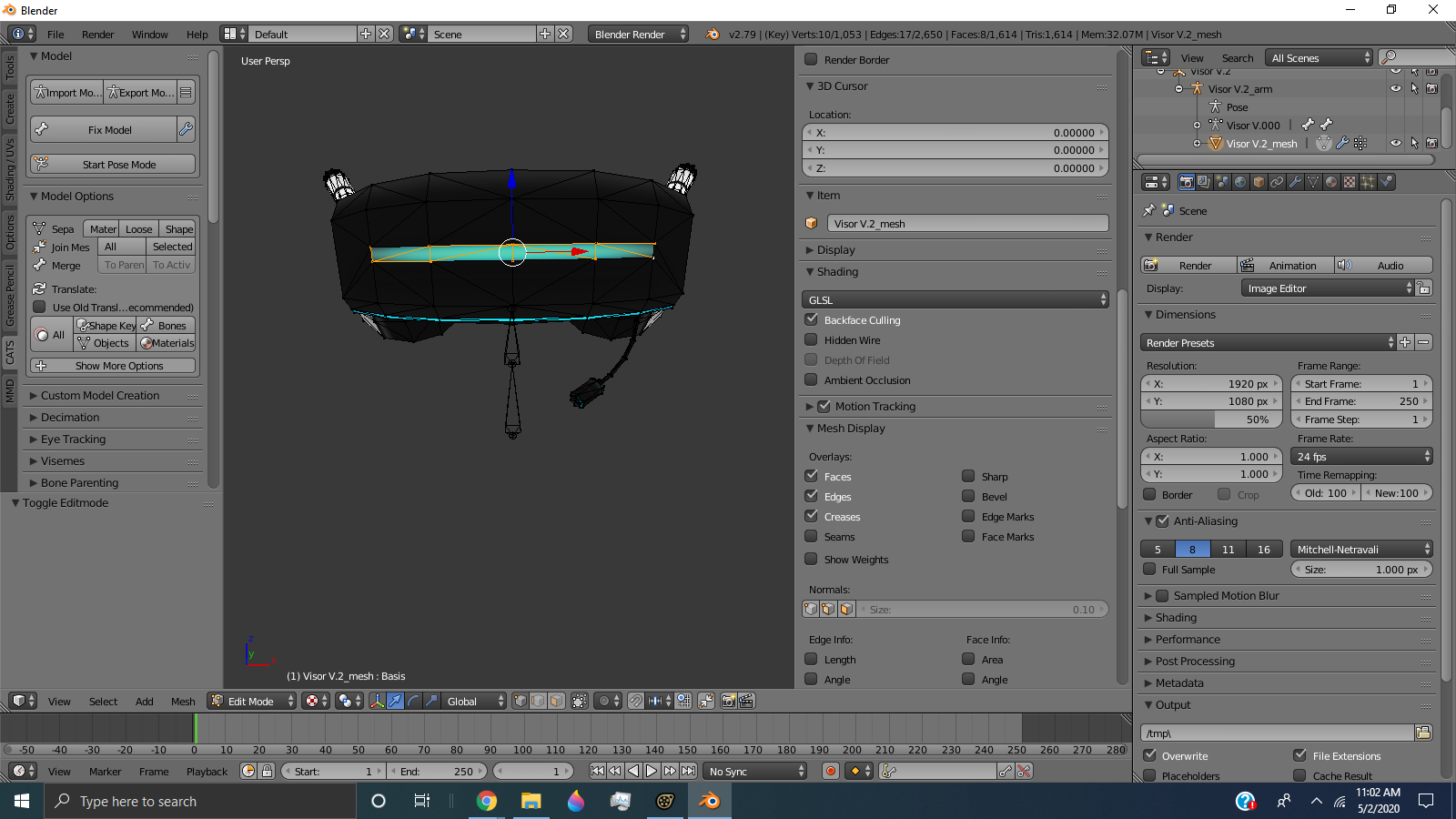Open File Explorer from the taskbar
Viewport: 1456px width, 819px height.
(531, 801)
